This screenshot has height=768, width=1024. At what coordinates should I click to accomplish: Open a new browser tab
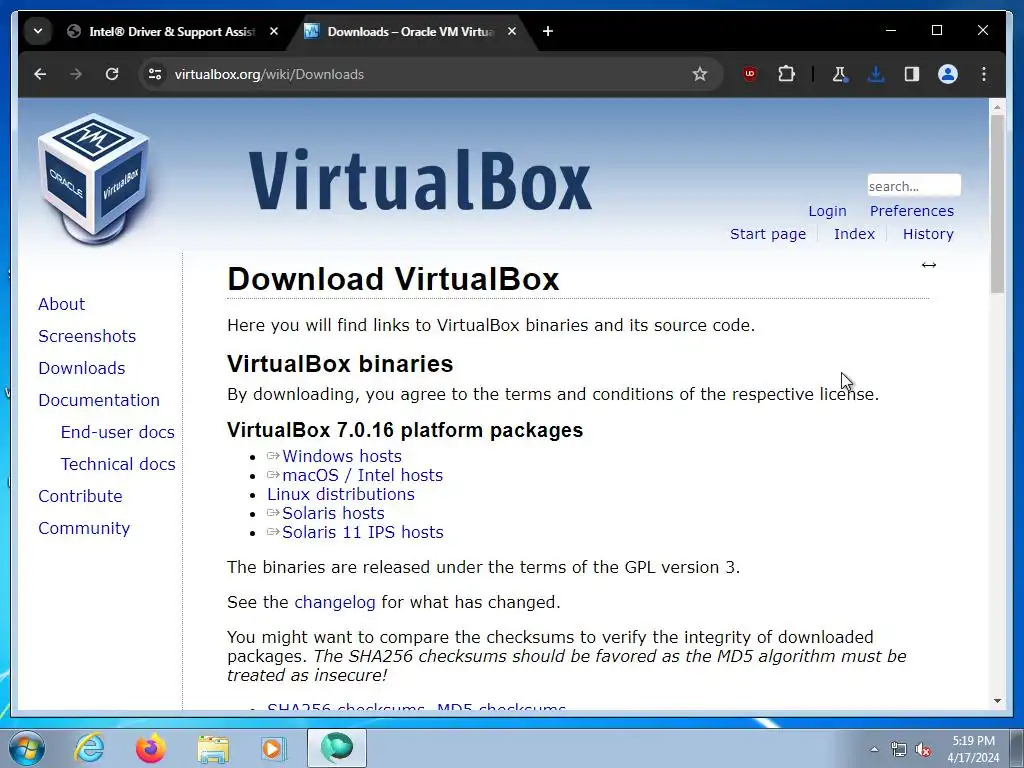click(548, 31)
